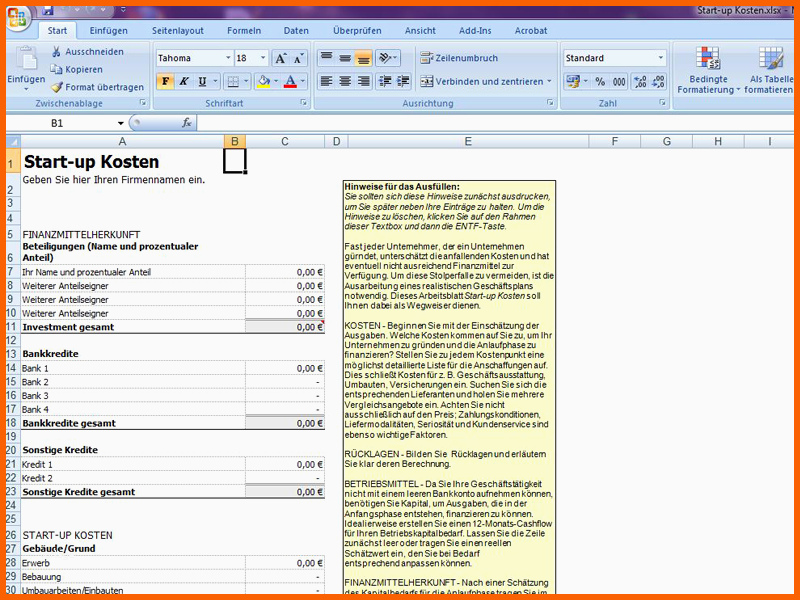
Task: Expand fill color dropdown arrow
Action: pos(276,81)
